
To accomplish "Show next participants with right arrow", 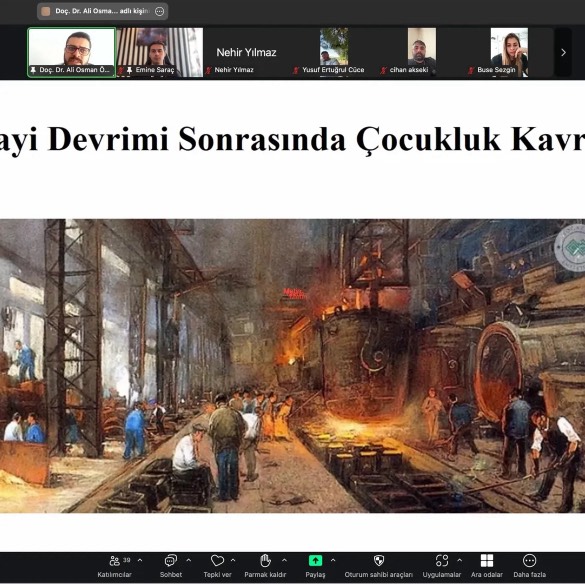I will pyautogui.click(x=563, y=53).
